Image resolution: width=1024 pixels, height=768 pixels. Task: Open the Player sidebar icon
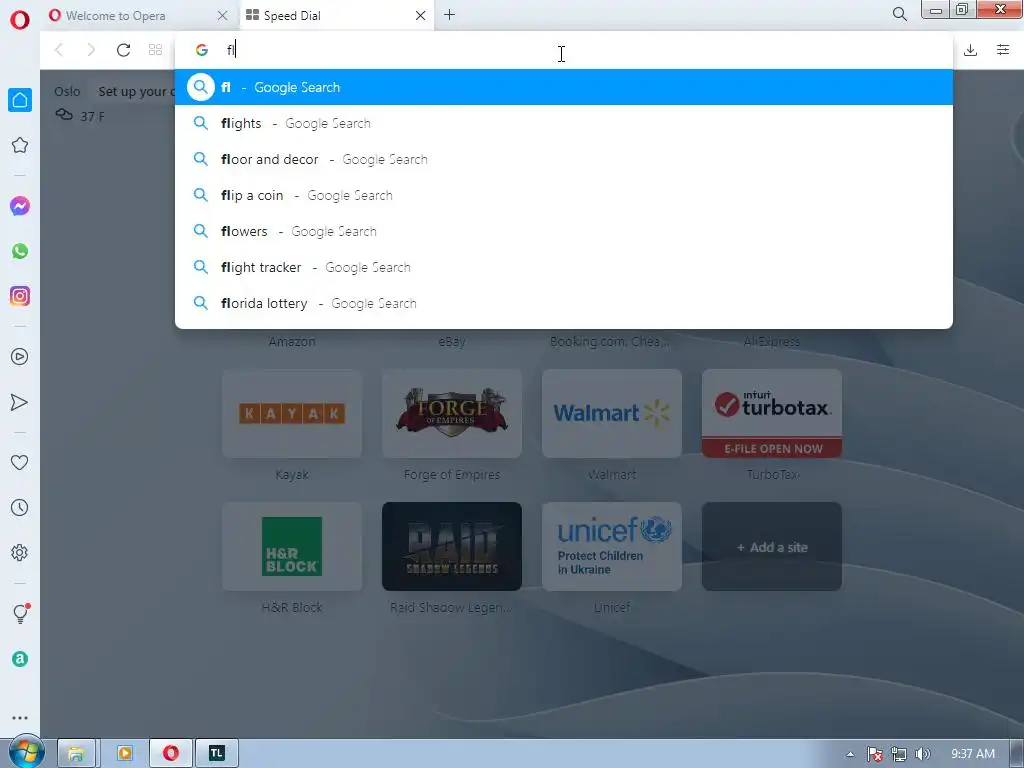pyautogui.click(x=20, y=357)
